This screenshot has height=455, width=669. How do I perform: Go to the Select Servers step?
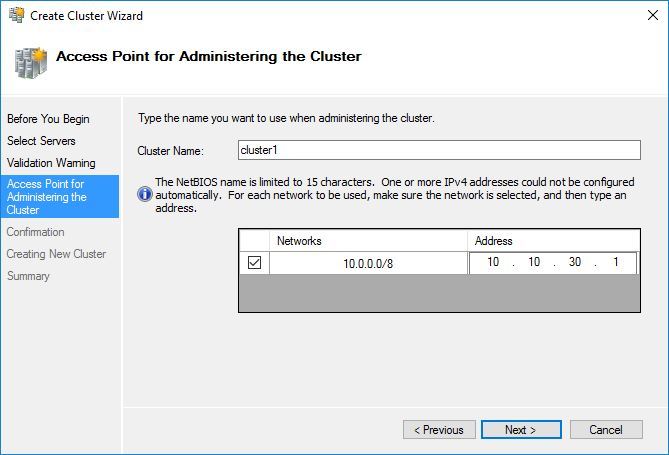click(41, 141)
